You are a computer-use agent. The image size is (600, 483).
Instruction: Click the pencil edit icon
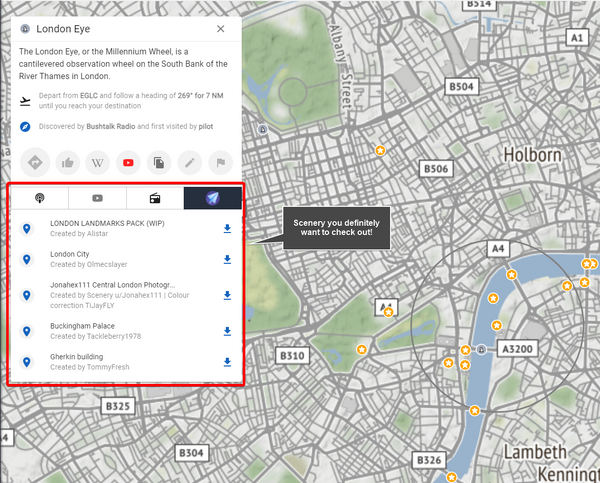coord(189,162)
